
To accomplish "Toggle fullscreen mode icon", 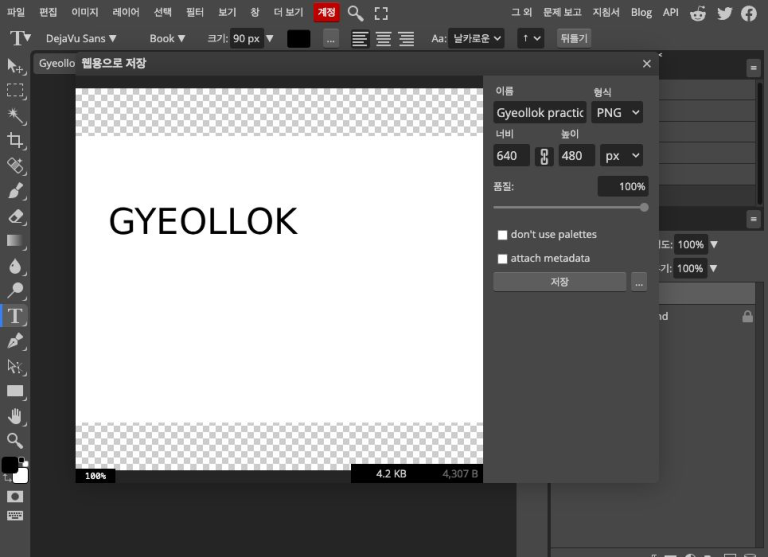I will click(381, 13).
